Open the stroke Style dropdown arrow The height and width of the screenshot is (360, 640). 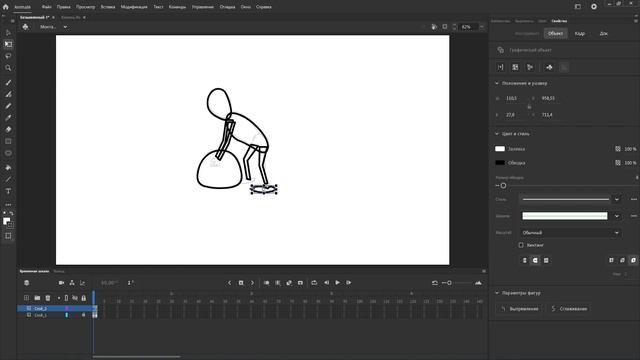click(617, 199)
